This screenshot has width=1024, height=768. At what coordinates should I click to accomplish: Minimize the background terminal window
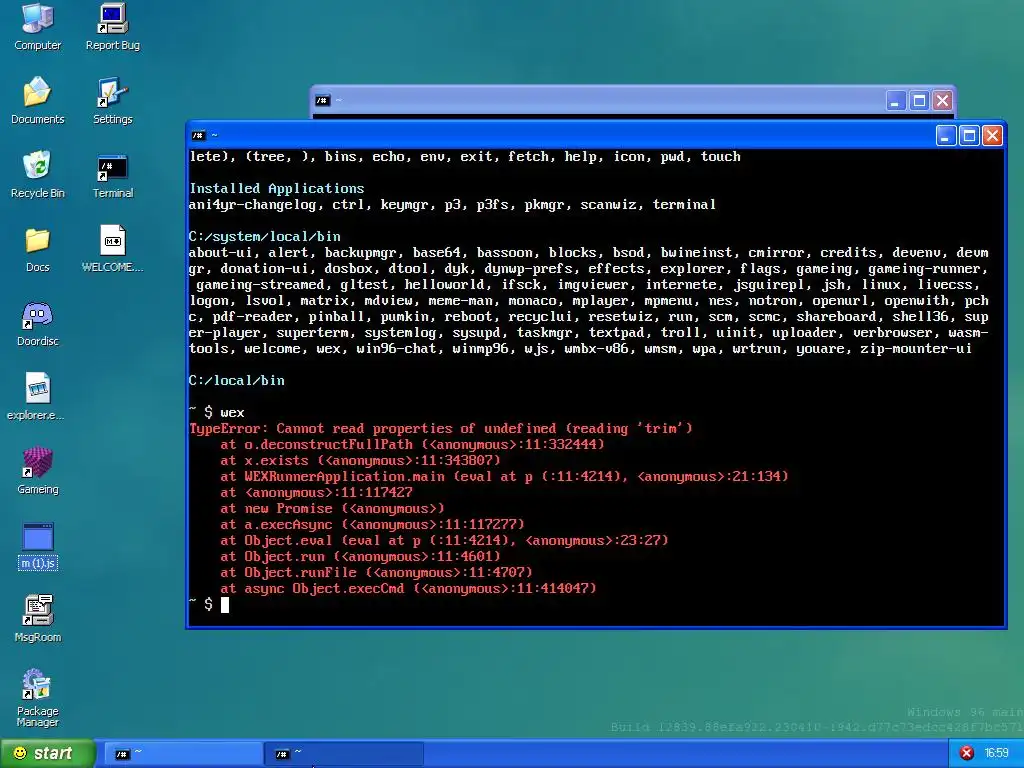[x=895, y=101]
